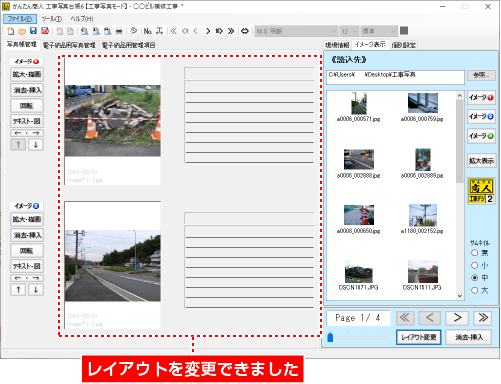Click the left-right arrow control under Image 2
Image resolution: width=501 pixels, height=384 pixels.
(x=27, y=278)
